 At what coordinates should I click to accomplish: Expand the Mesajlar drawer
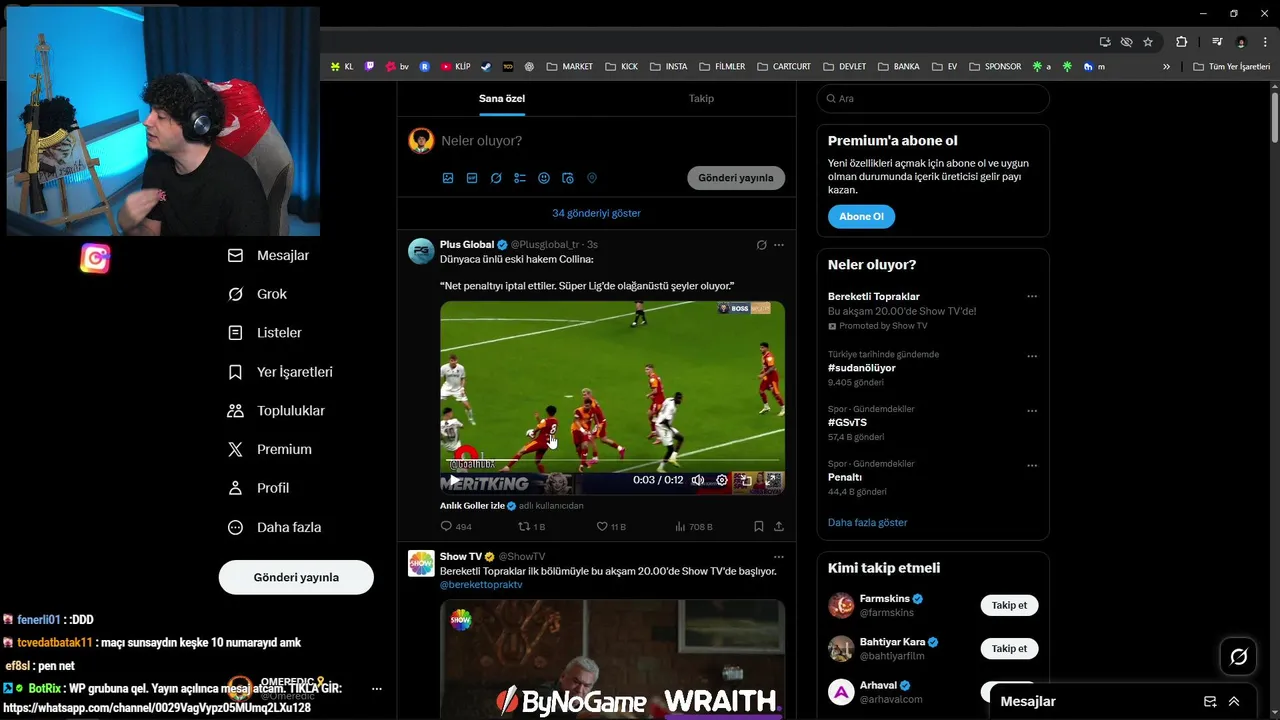[1234, 702]
